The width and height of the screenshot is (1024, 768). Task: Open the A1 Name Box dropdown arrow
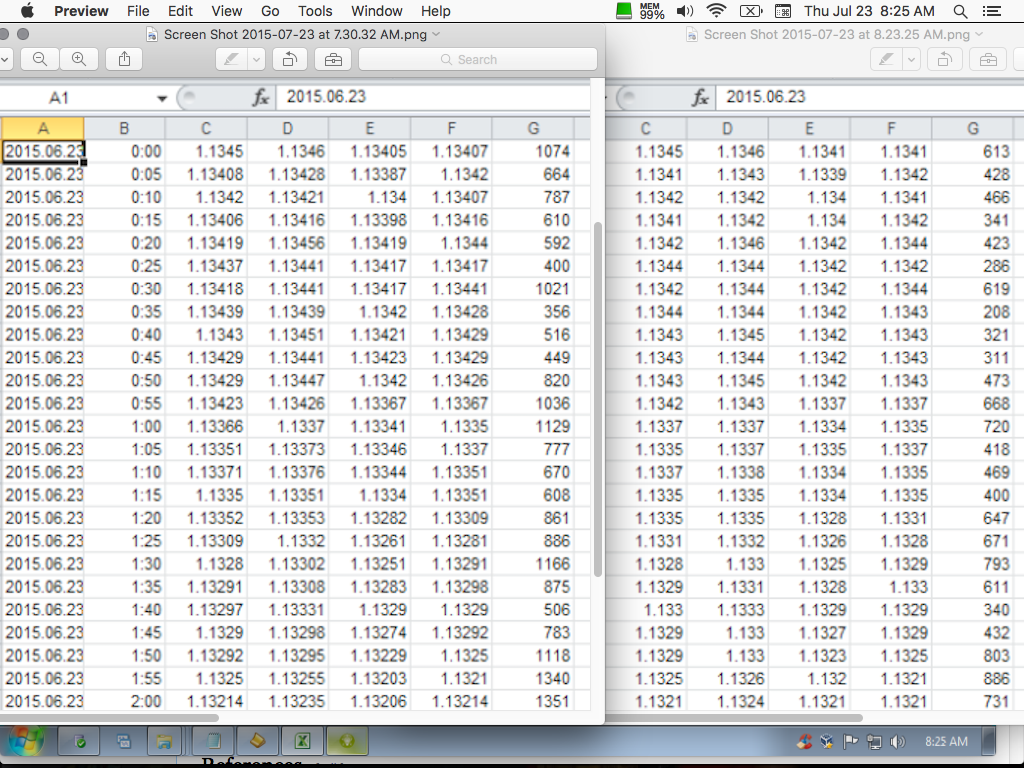161,98
